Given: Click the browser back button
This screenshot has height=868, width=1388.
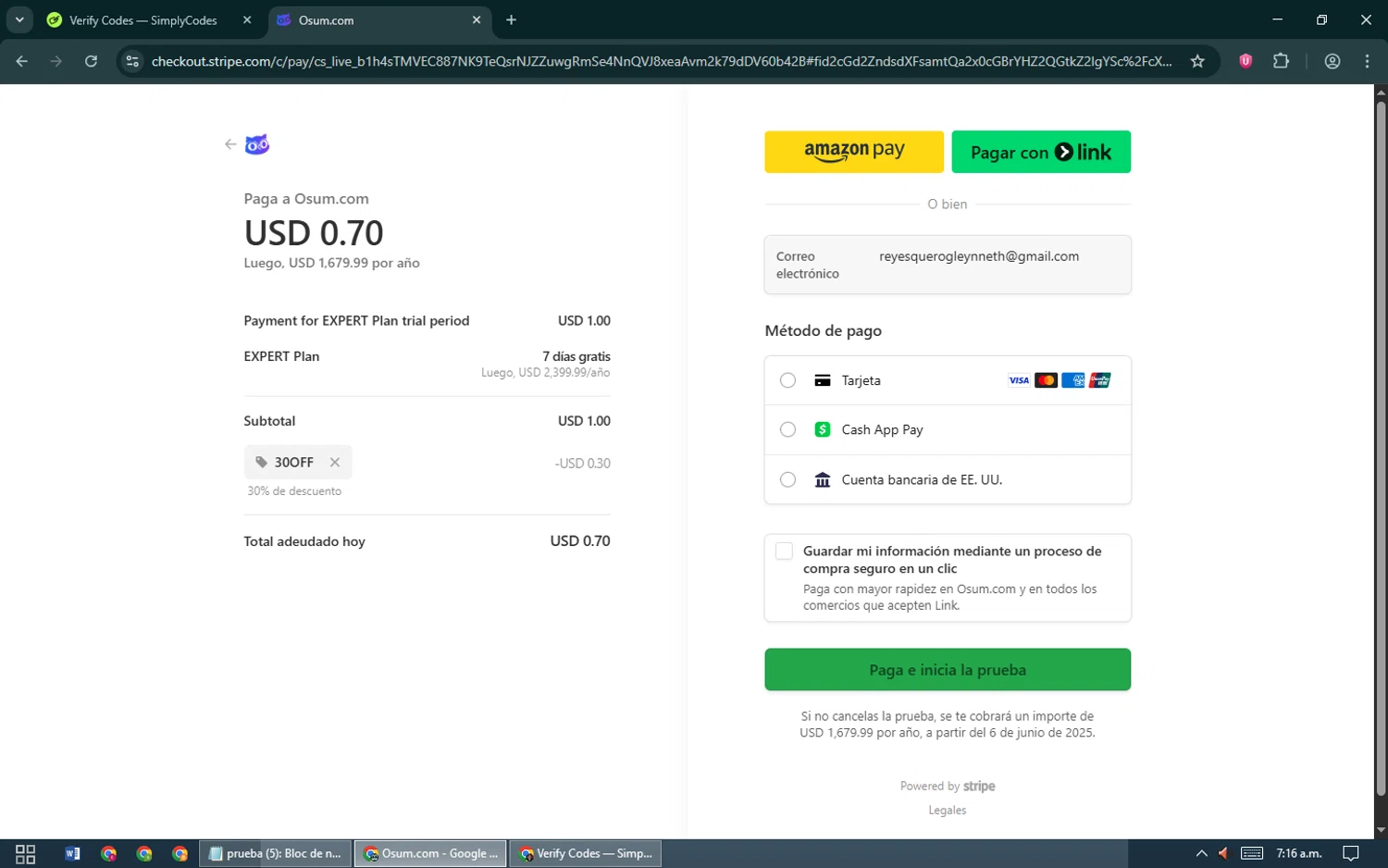Looking at the screenshot, I should pos(22,61).
